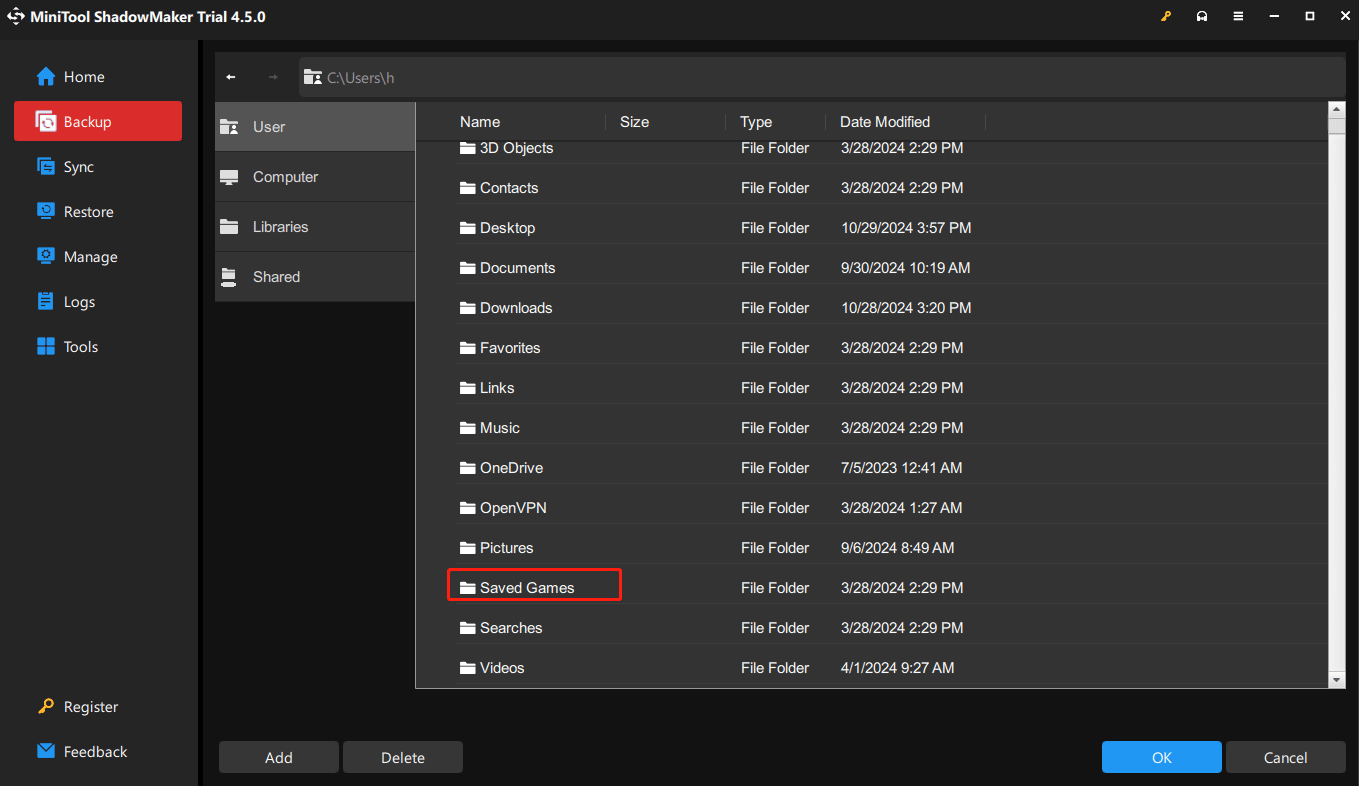The image size is (1359, 786).
Task: Select the User tab
Action: pos(315,127)
